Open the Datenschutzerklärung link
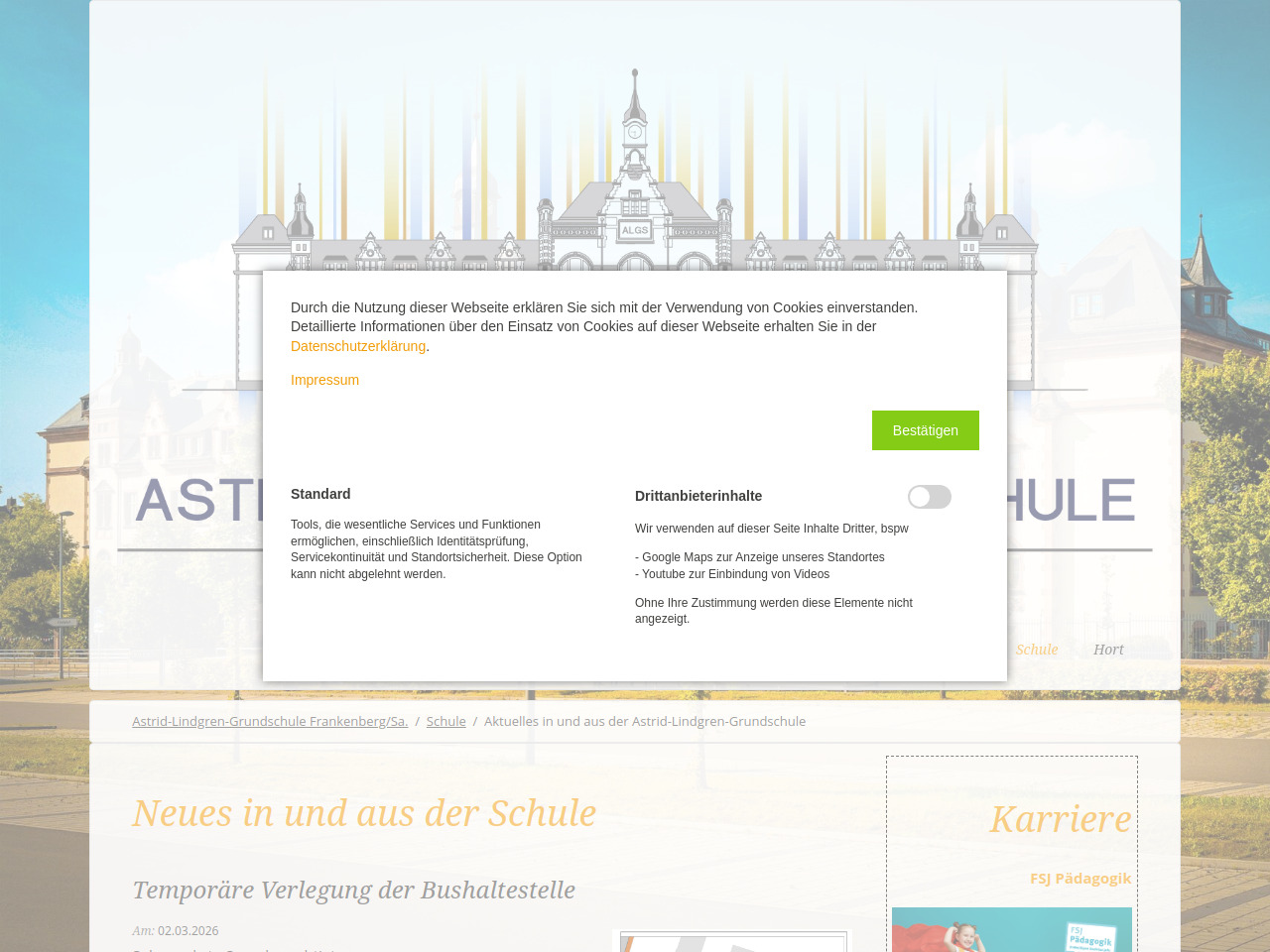Image resolution: width=1270 pixels, height=952 pixels. [357, 346]
